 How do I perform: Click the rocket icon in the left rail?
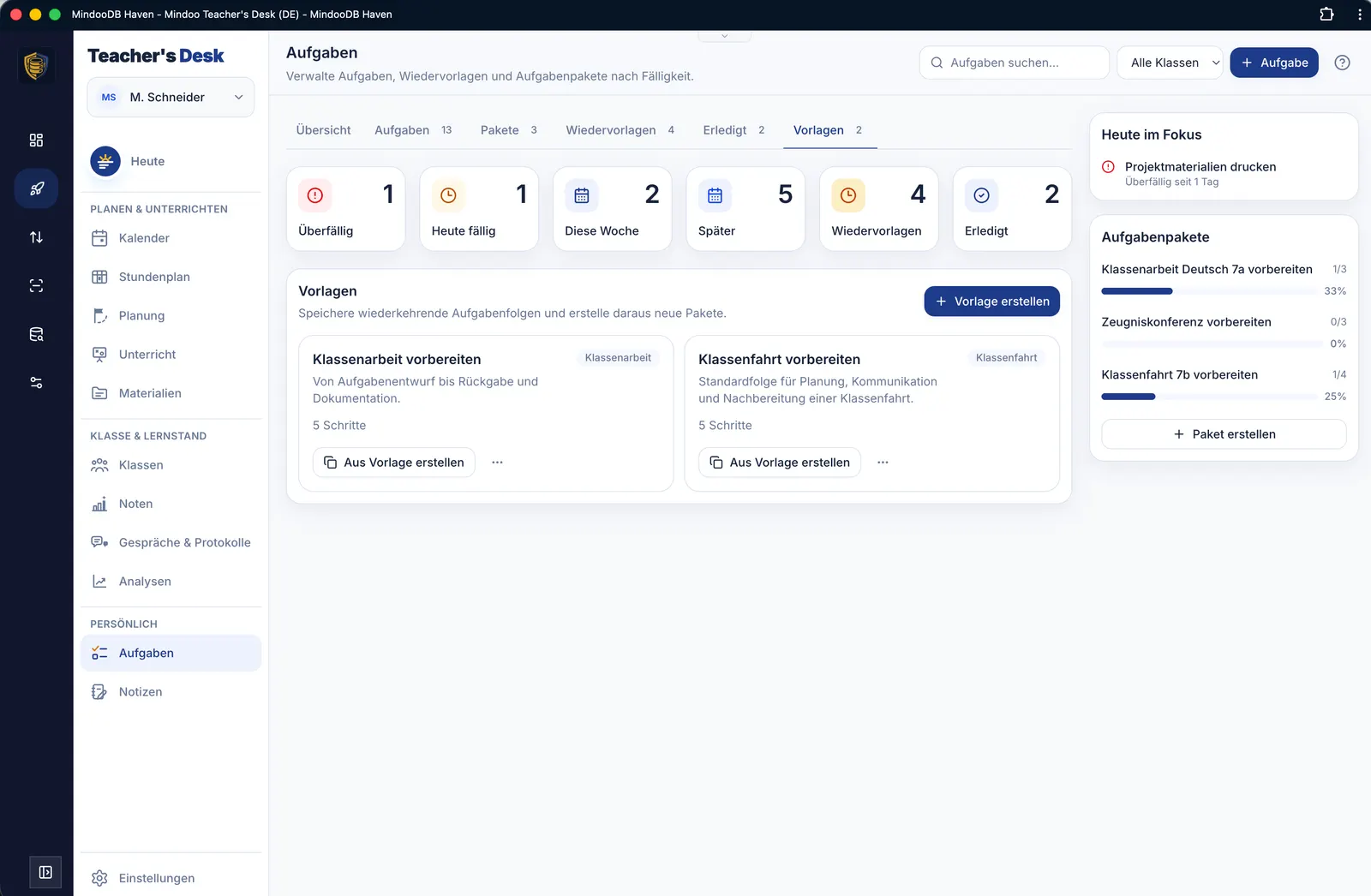pyautogui.click(x=36, y=188)
